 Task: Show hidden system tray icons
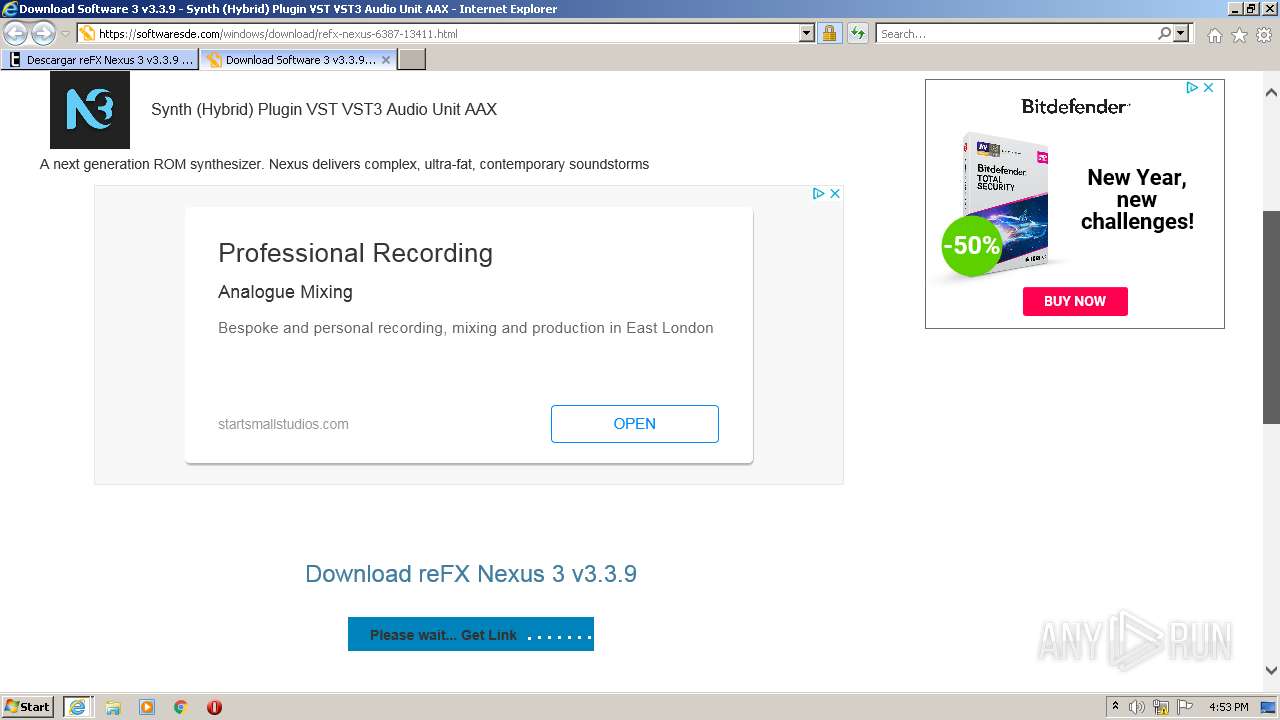(x=1115, y=707)
